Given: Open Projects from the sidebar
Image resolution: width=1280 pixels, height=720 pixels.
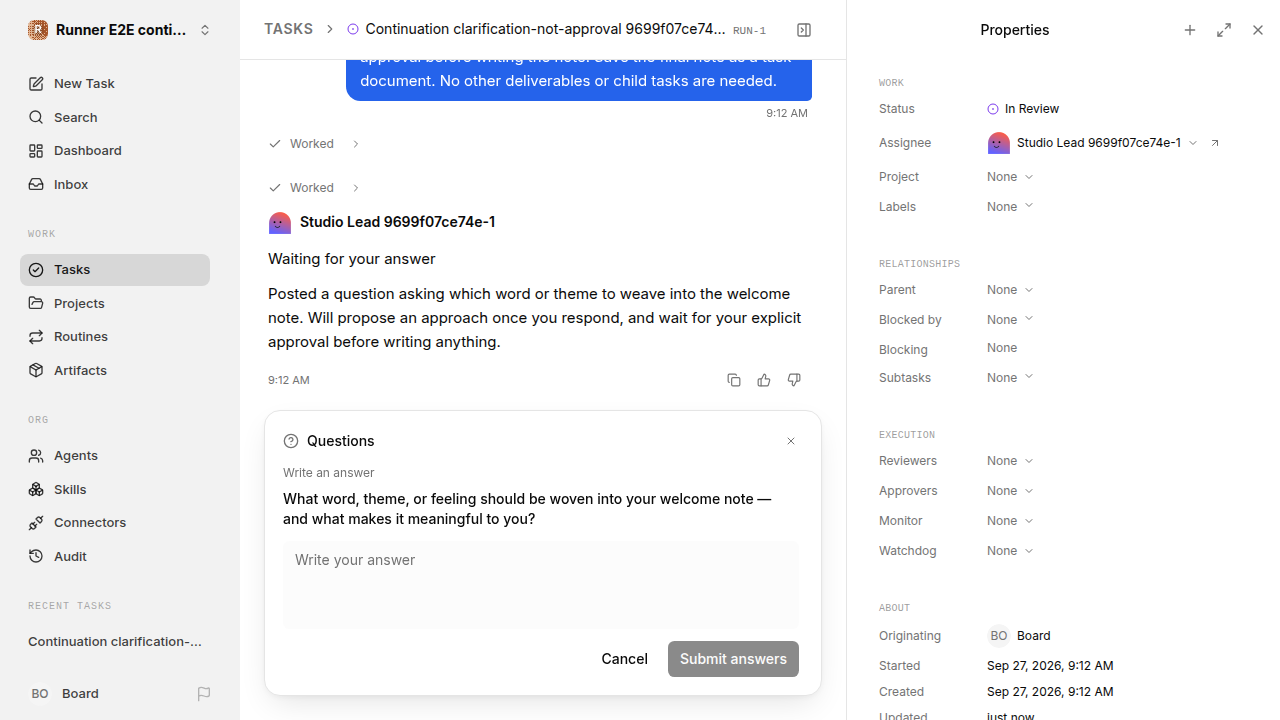Looking at the screenshot, I should coord(115,303).
